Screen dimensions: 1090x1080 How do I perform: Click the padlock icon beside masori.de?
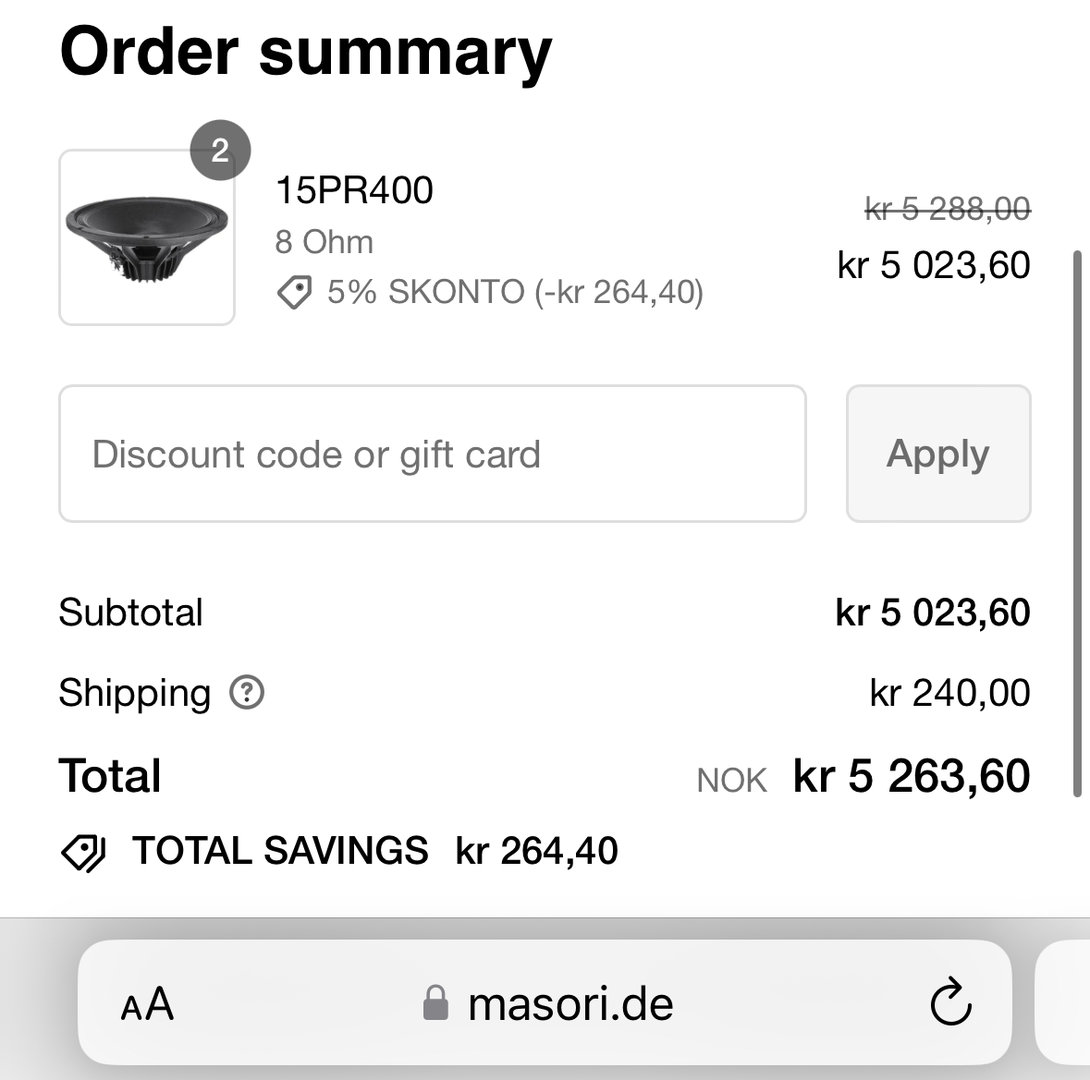pyautogui.click(x=435, y=1003)
